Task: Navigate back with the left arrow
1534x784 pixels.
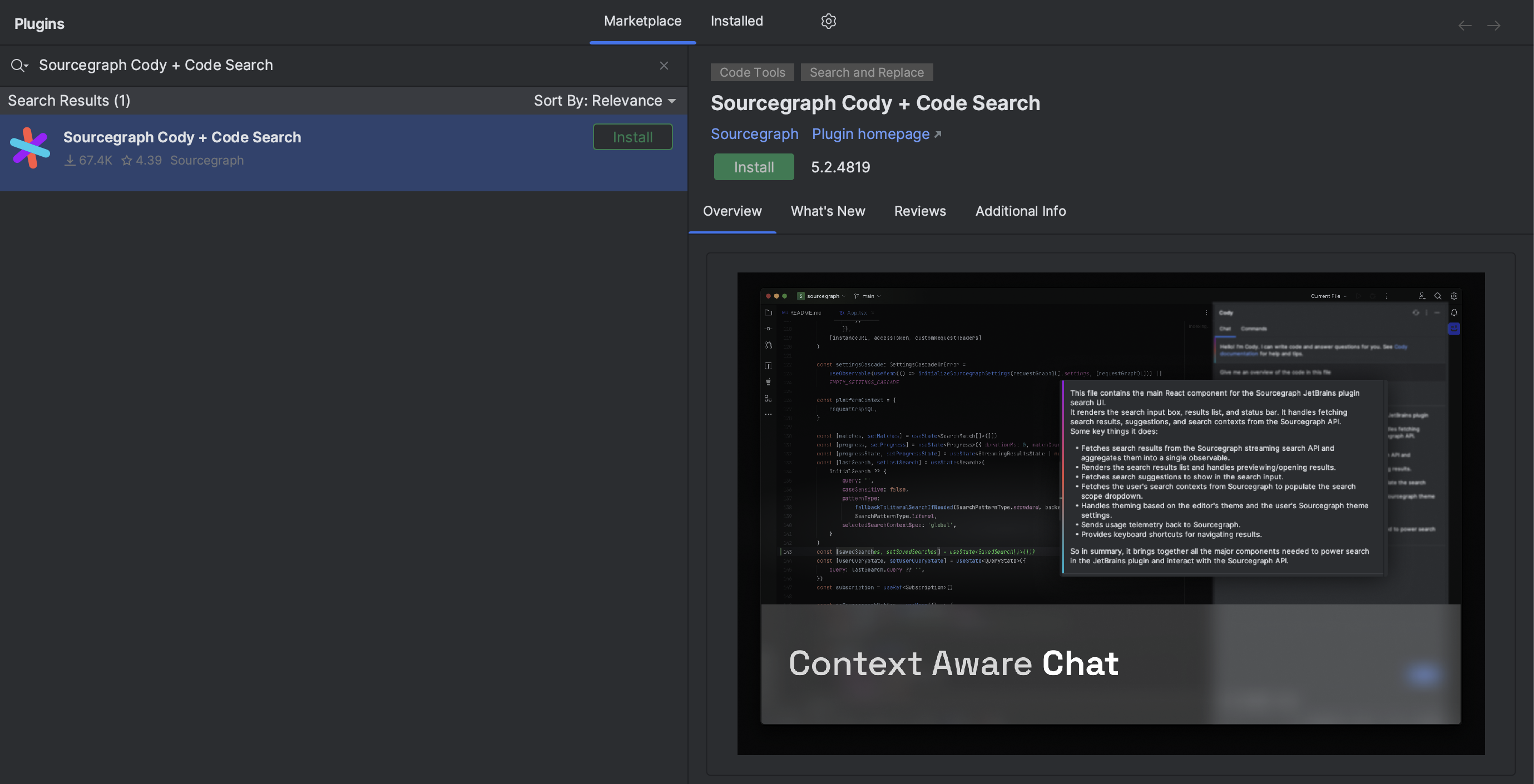Action: [1464, 26]
